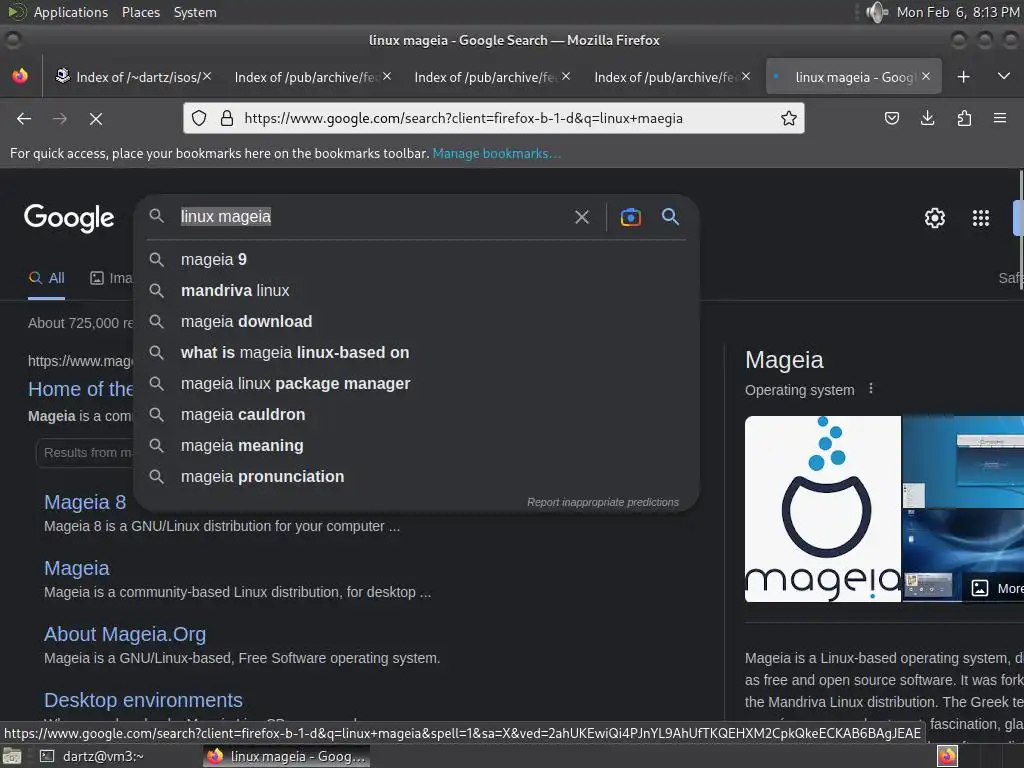Viewport: 1024px width, 768px height.
Task: Open the Applications menu
Action: pos(71,12)
